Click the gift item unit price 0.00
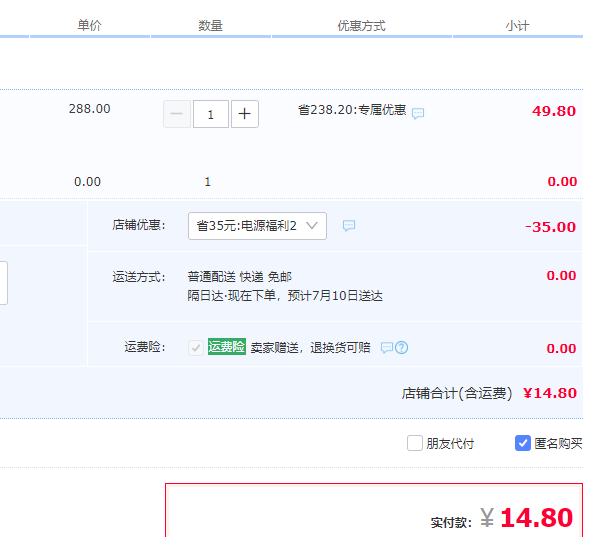Viewport: 594px width, 537px height. click(88, 182)
